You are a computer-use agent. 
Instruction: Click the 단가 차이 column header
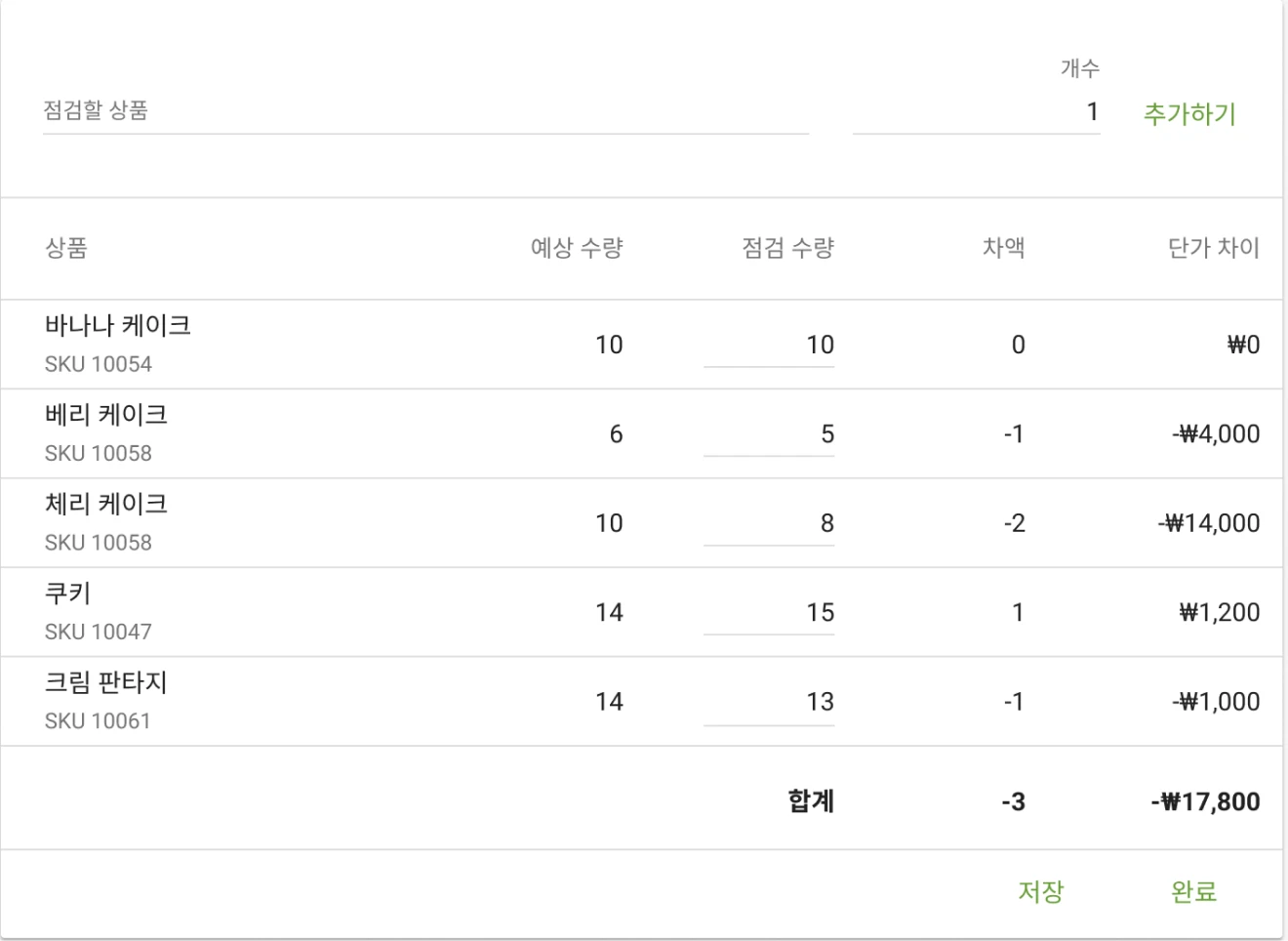(1213, 248)
